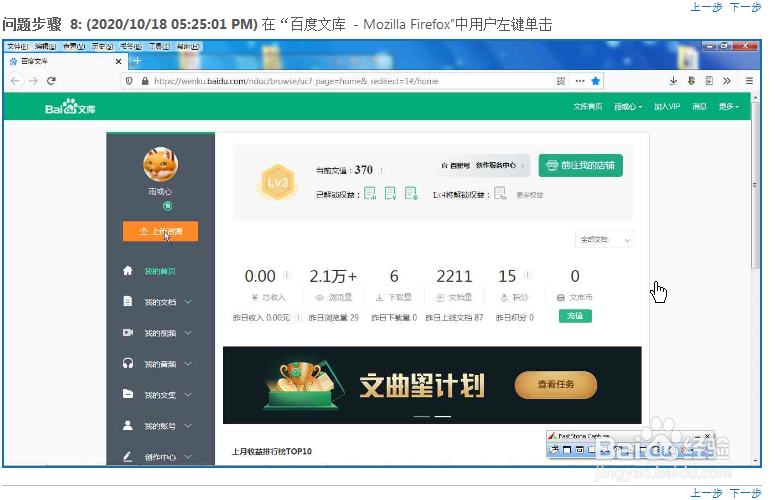
Task: Open the 查看 menu in Firefox
Action: tap(74, 46)
